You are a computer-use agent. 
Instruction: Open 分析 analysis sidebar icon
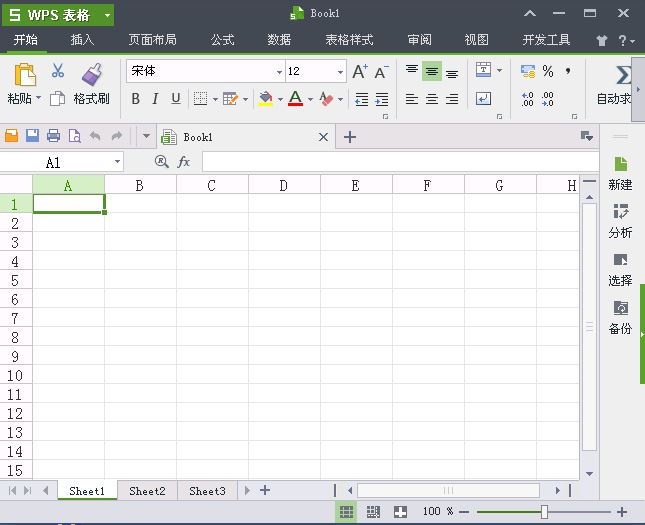point(620,211)
